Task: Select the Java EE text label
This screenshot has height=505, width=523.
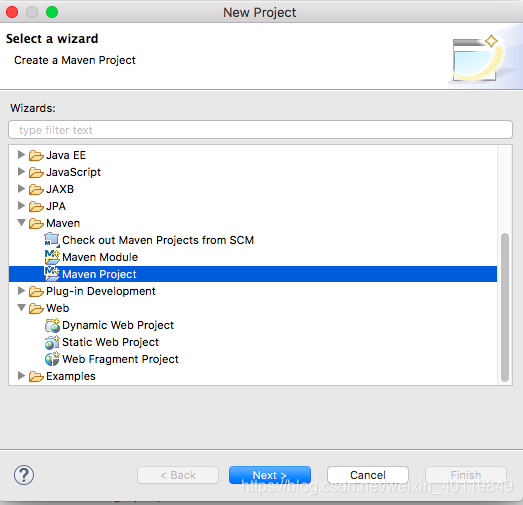Action: [66, 155]
